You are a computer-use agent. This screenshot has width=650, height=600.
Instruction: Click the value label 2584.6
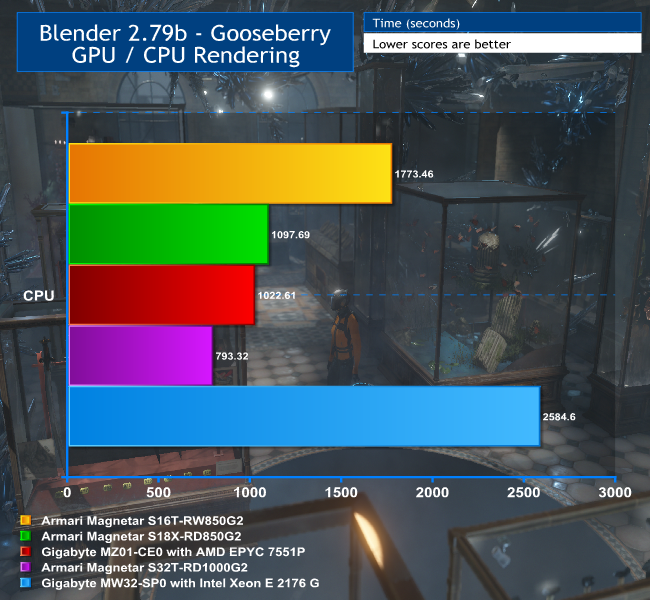point(559,417)
